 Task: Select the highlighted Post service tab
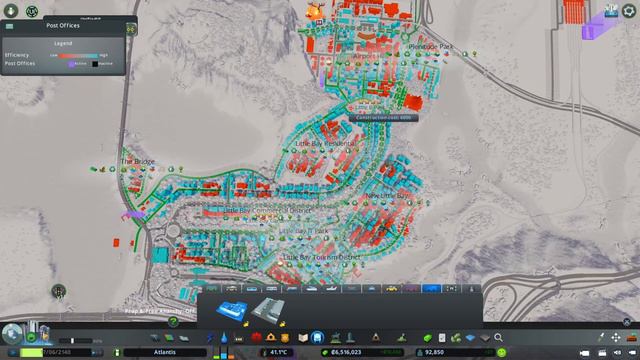[431, 289]
